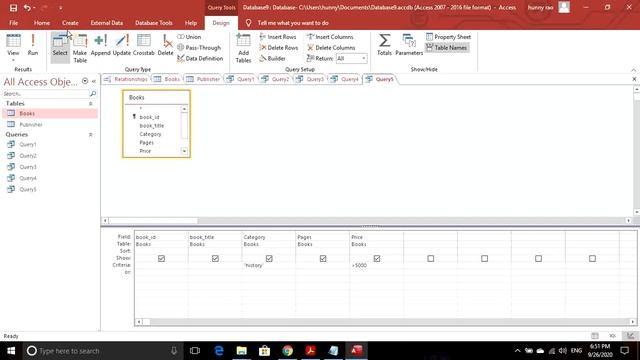Uncheck Show for Pages column
640x360 pixels.
point(323,258)
